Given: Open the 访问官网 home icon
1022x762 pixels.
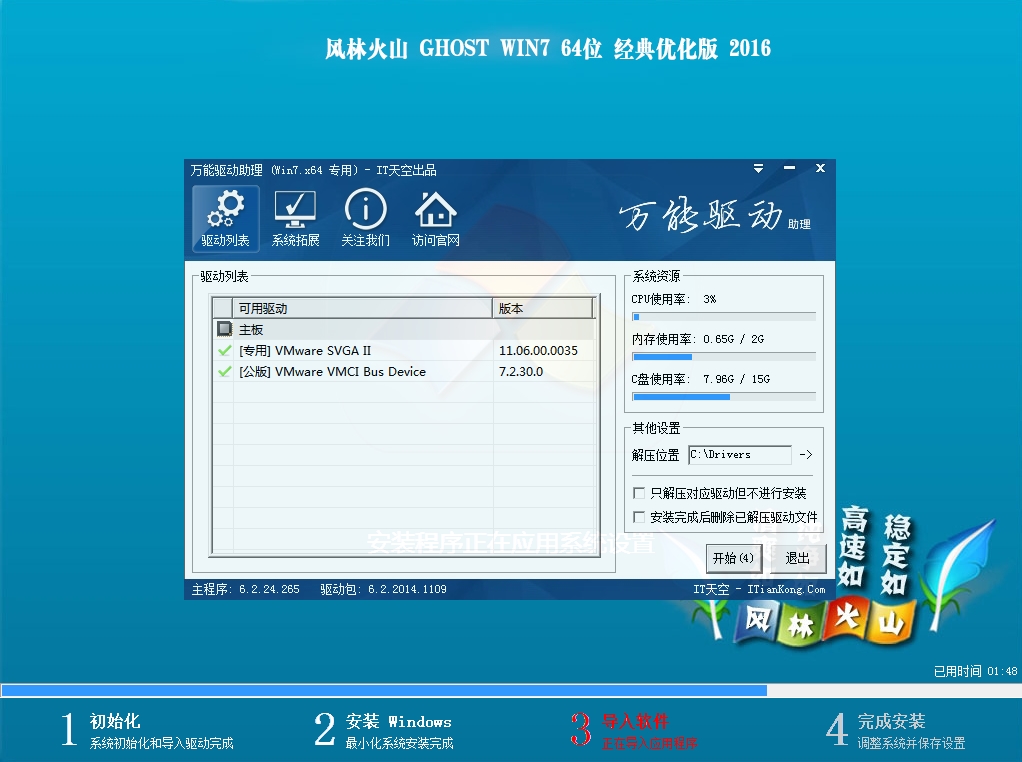Looking at the screenshot, I should click(x=435, y=219).
